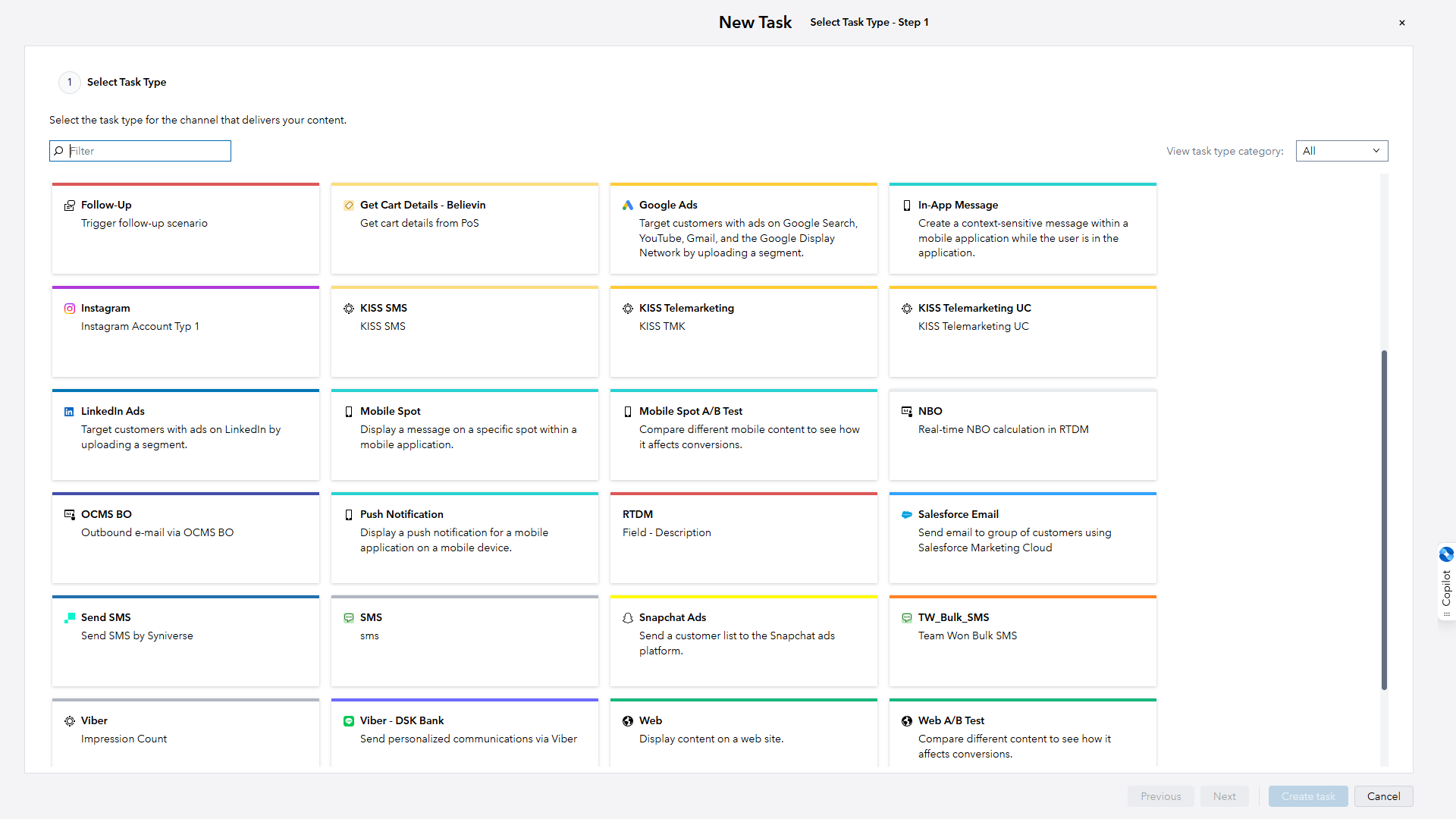Click the Snapchat Ads ghost icon
The height and width of the screenshot is (819, 1456).
(627, 618)
